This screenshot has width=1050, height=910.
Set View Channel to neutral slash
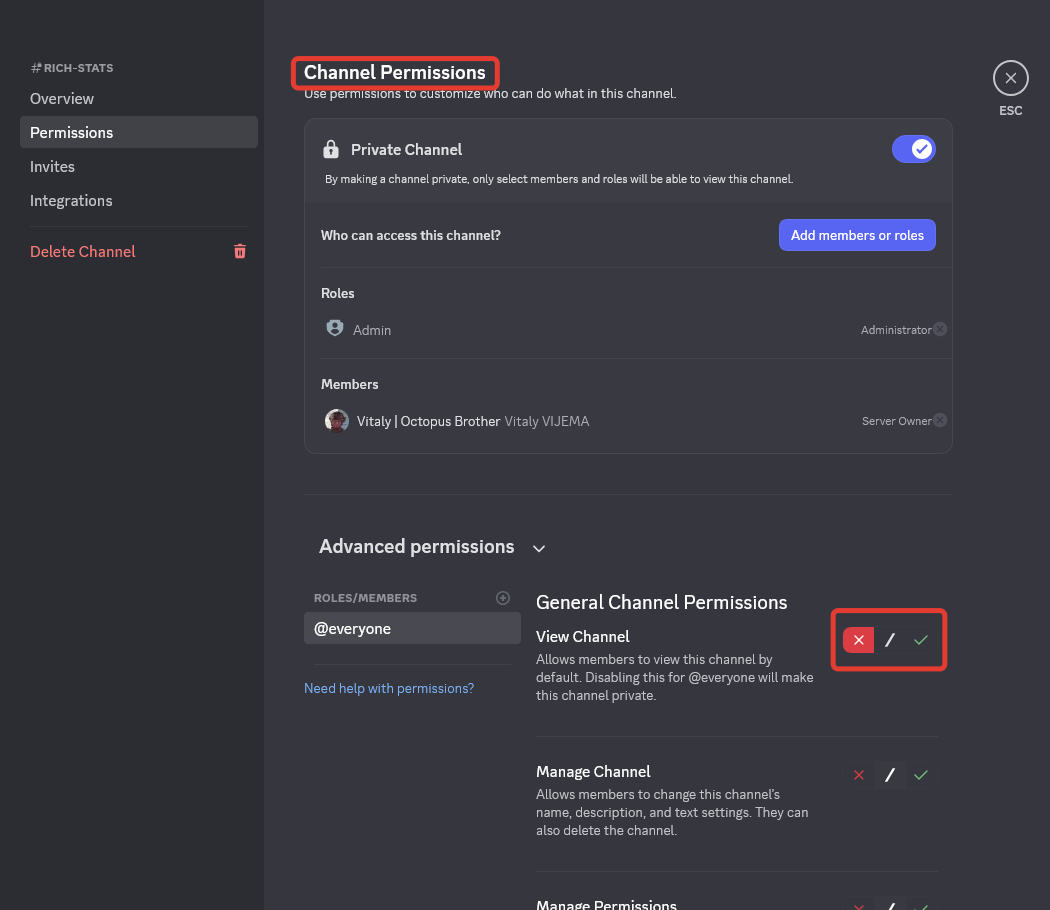click(x=890, y=640)
